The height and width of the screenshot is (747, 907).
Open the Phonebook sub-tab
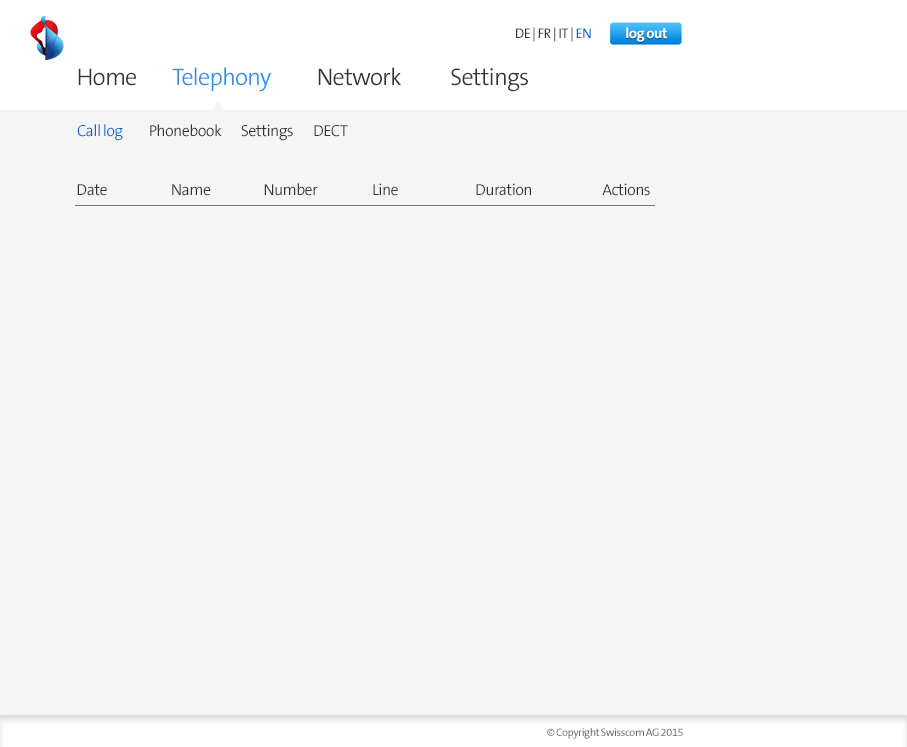[x=185, y=131]
